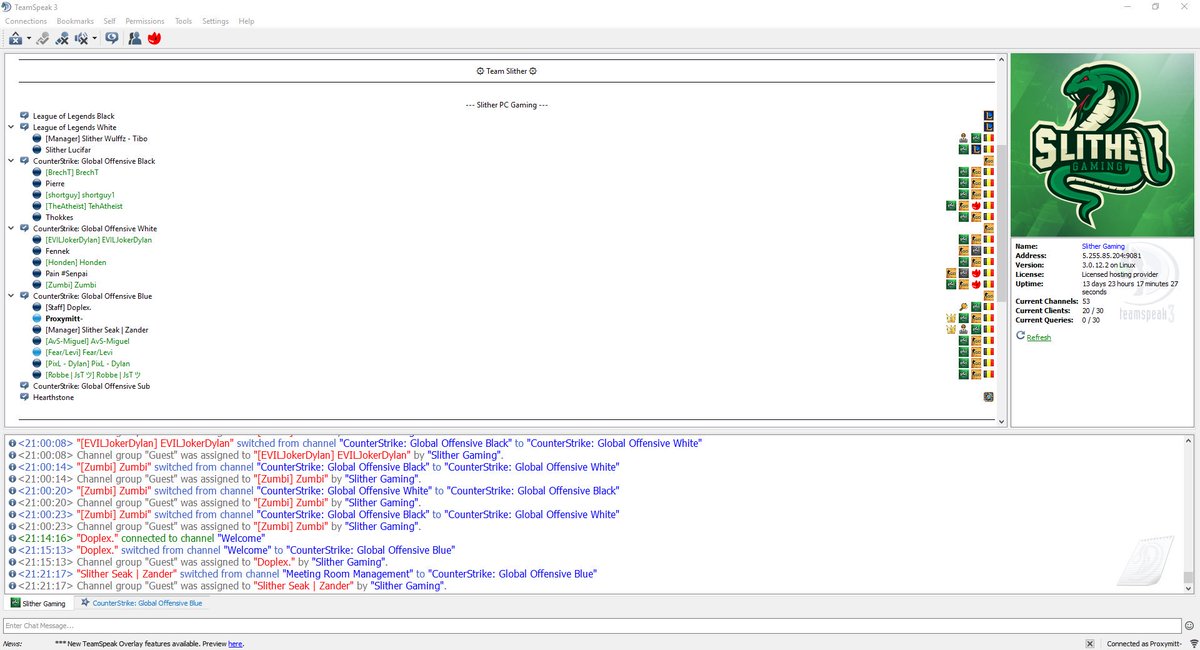Open the Self menu
The width and height of the screenshot is (1200, 650).
(x=109, y=21)
